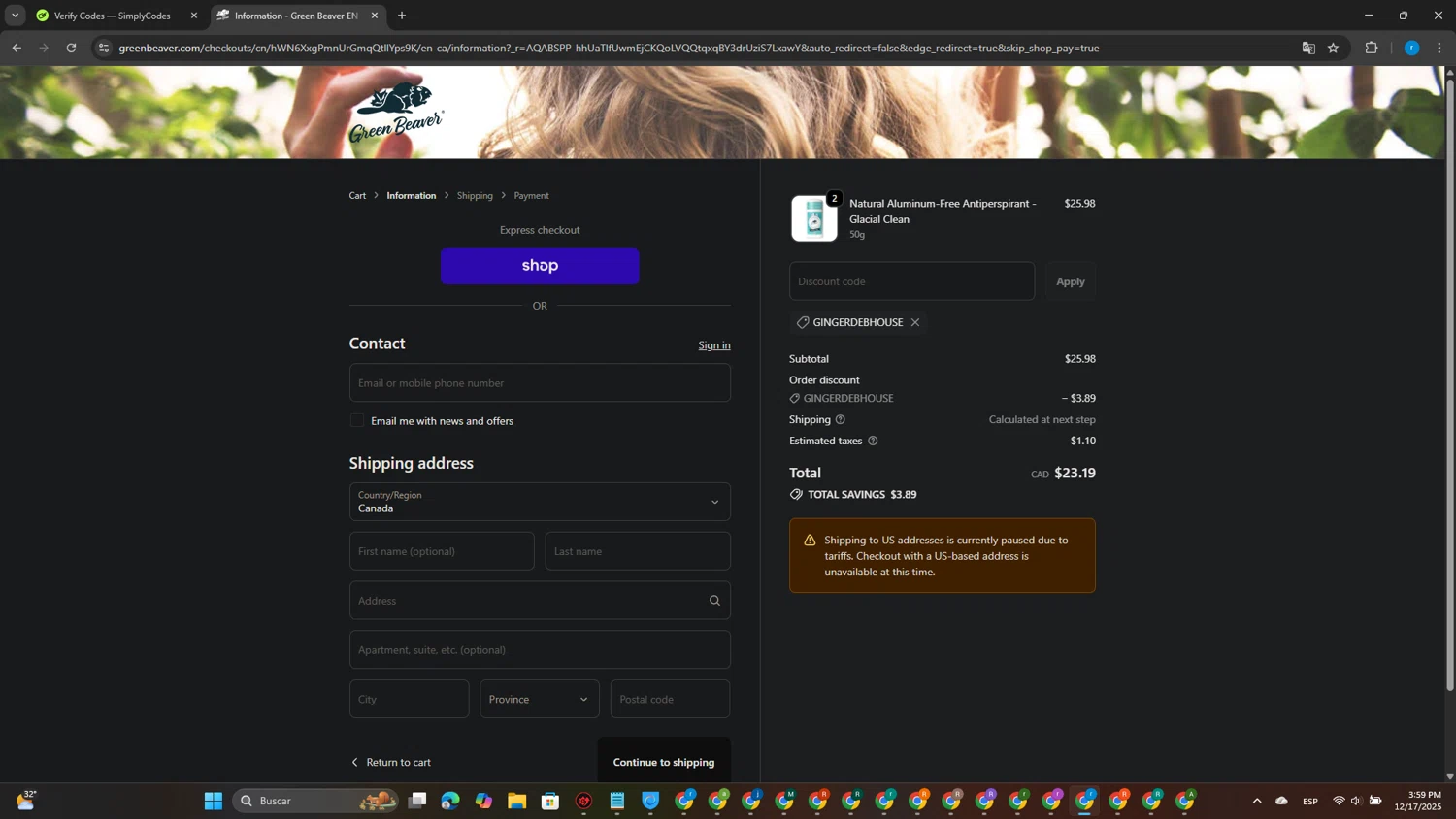Image resolution: width=1456 pixels, height=819 pixels.
Task: Close the Information - Green Beaver tab
Action: [375, 16]
